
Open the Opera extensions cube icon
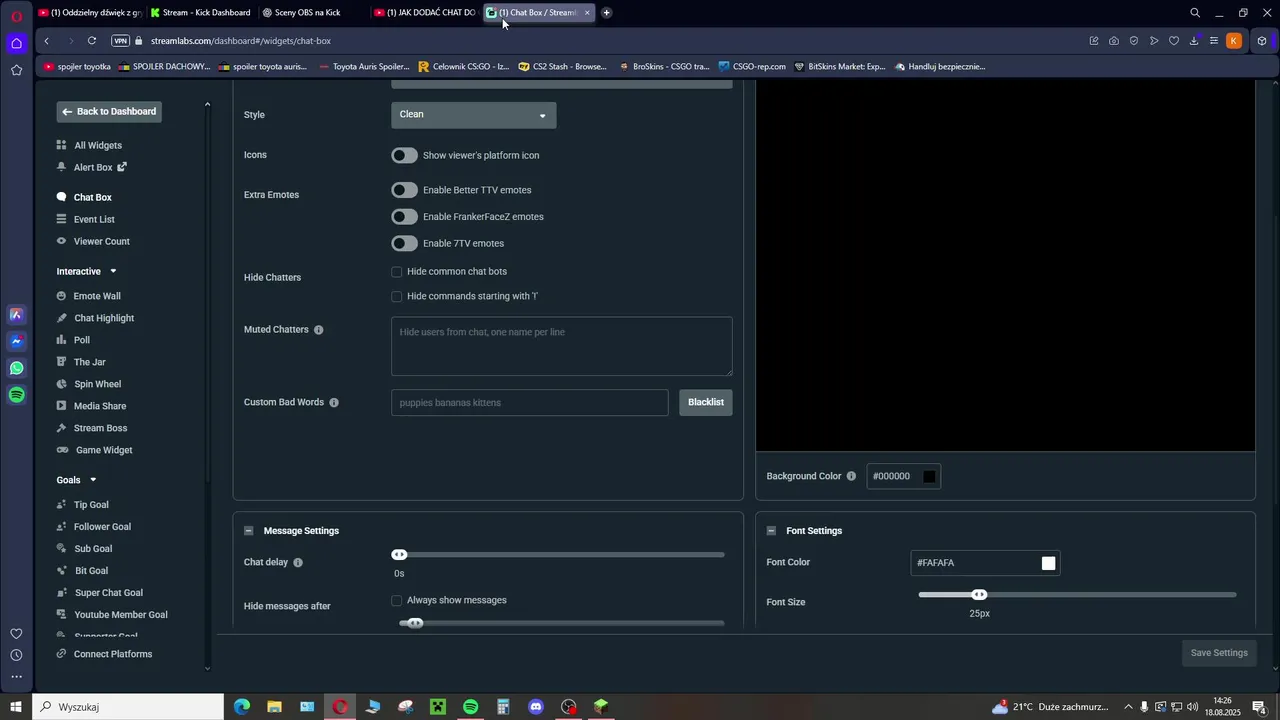(1262, 41)
